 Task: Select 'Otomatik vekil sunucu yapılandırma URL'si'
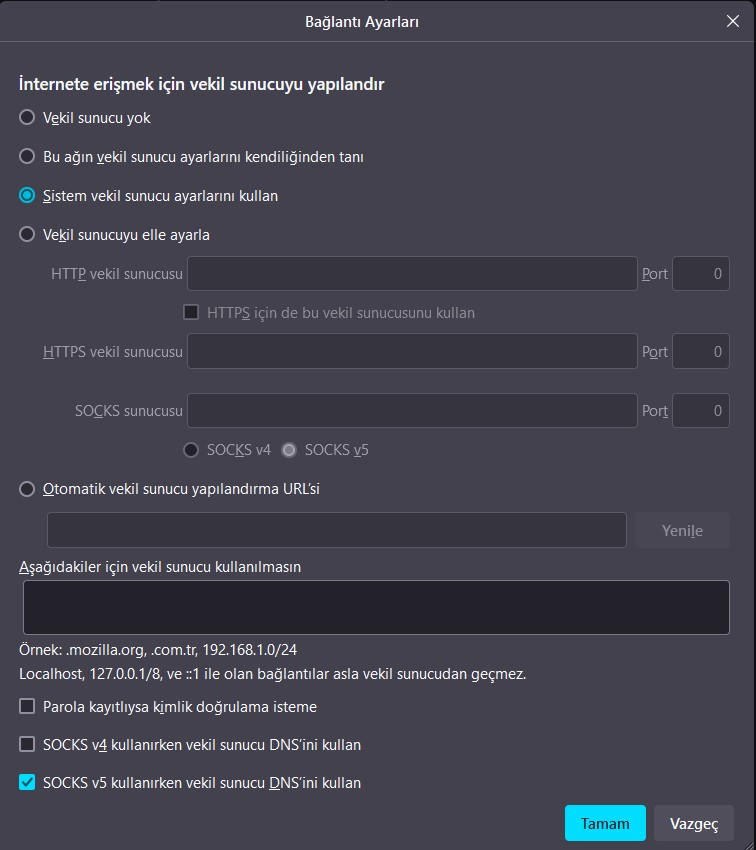pyautogui.click(x=27, y=489)
